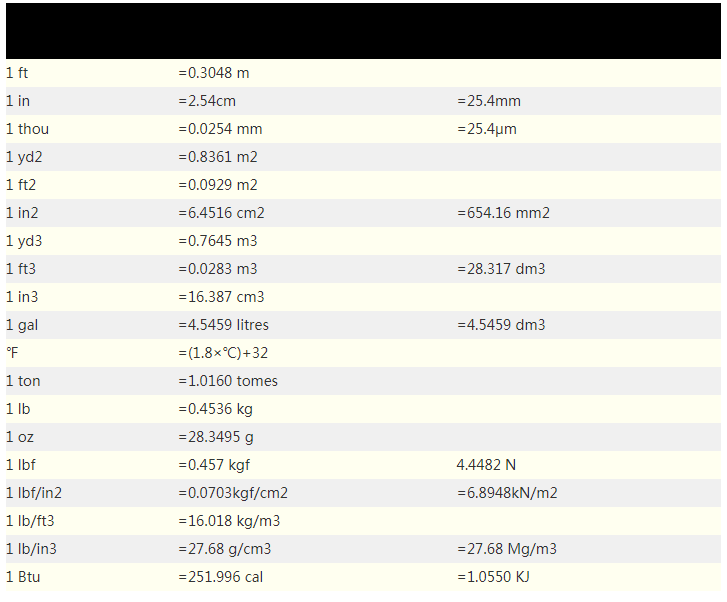Click the '=2.54cm' conversion value
Image resolution: width=727 pixels, height=602 pixels.
(207, 101)
